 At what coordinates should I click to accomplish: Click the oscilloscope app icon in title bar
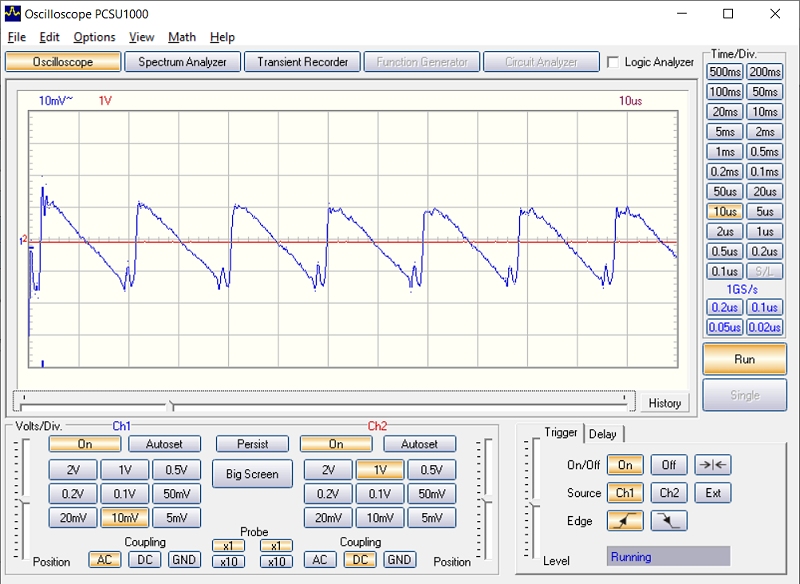point(12,13)
